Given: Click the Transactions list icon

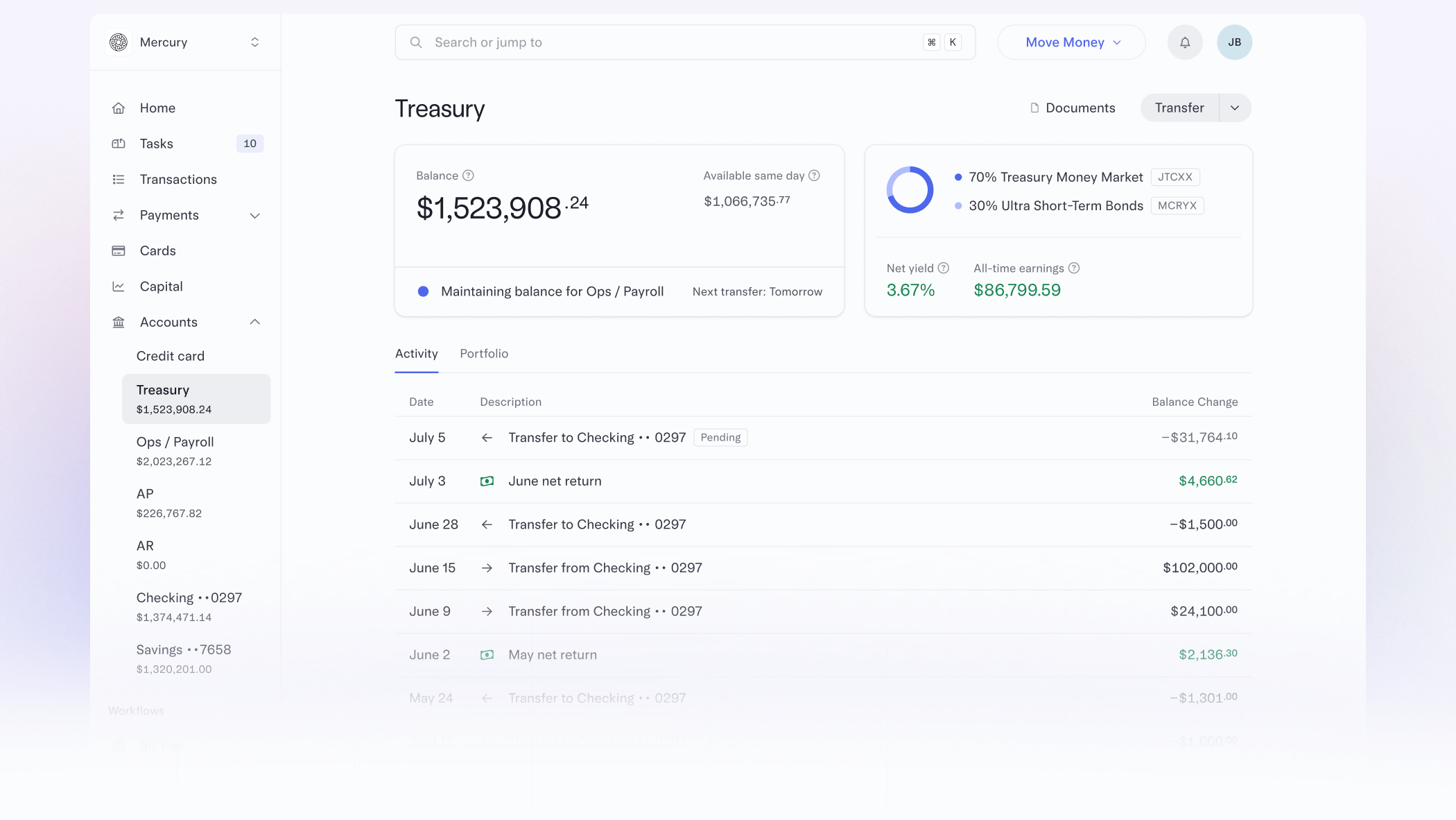Looking at the screenshot, I should pos(119,180).
